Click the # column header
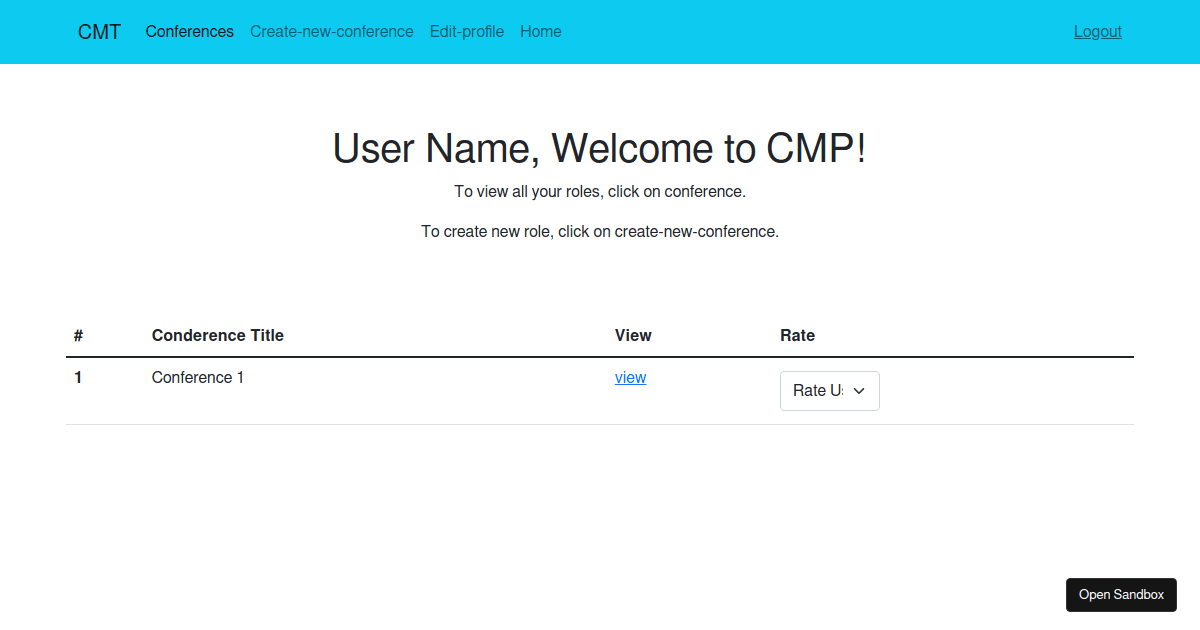The image size is (1200, 630). tap(78, 335)
